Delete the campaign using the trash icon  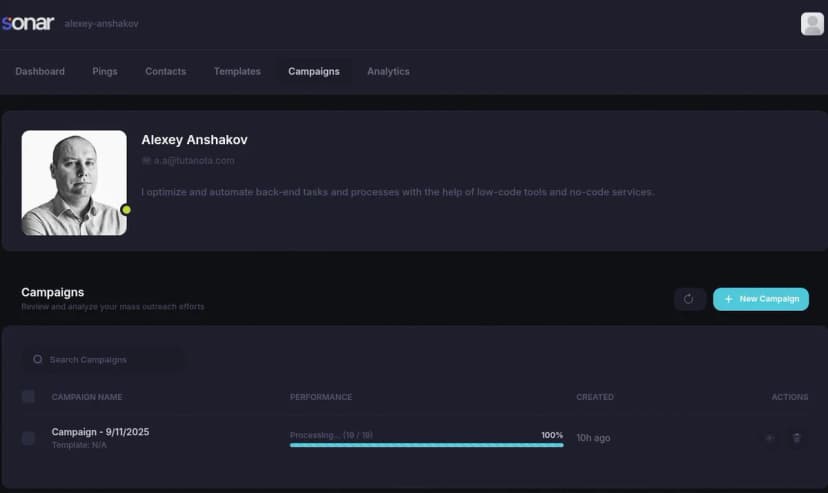click(797, 438)
